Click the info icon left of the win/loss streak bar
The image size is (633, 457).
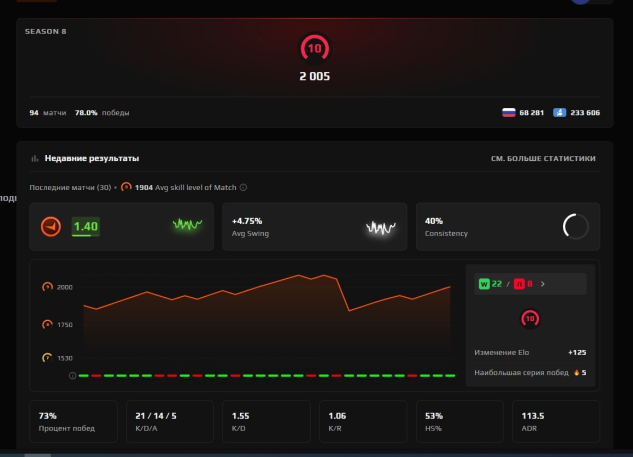(72, 376)
